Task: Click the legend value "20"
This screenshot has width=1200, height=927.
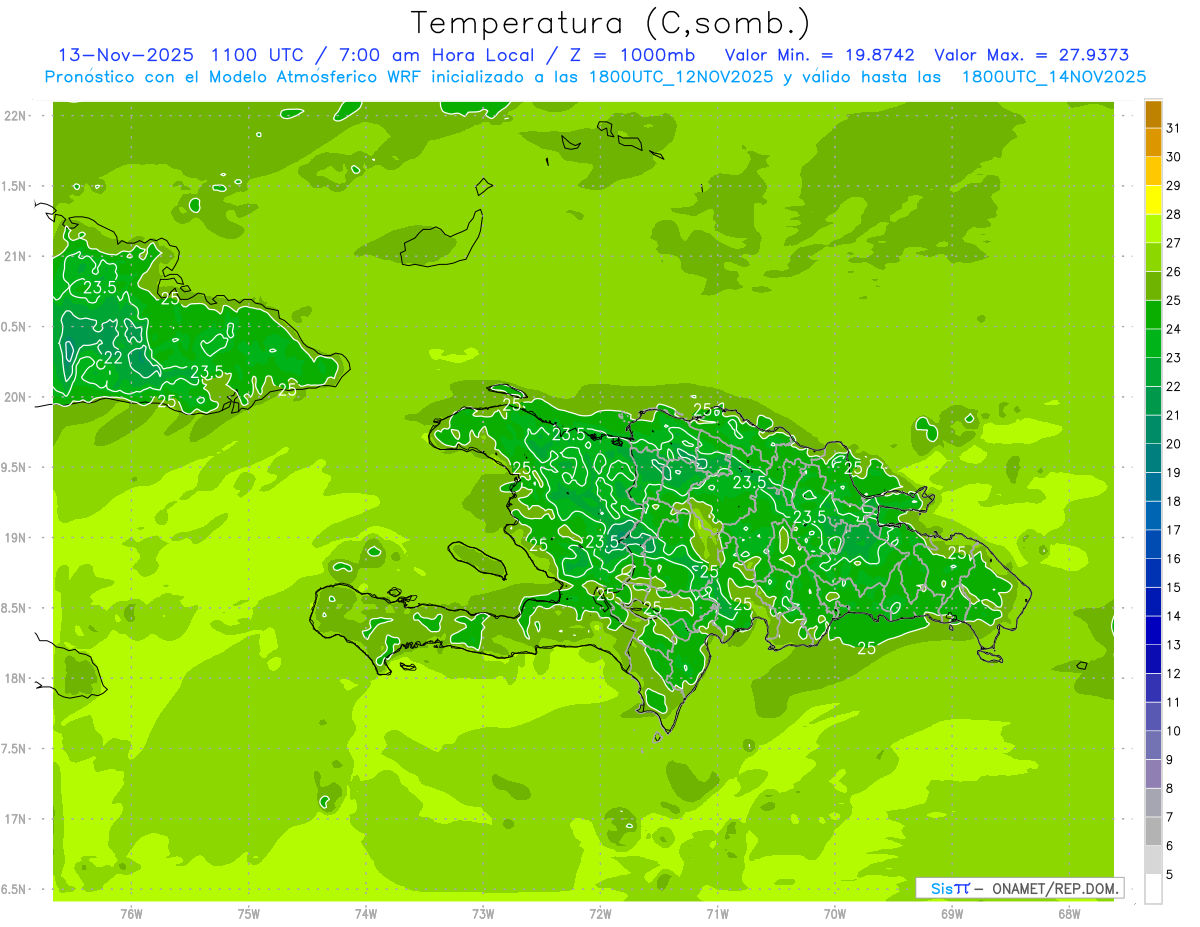Action: 1174,444
